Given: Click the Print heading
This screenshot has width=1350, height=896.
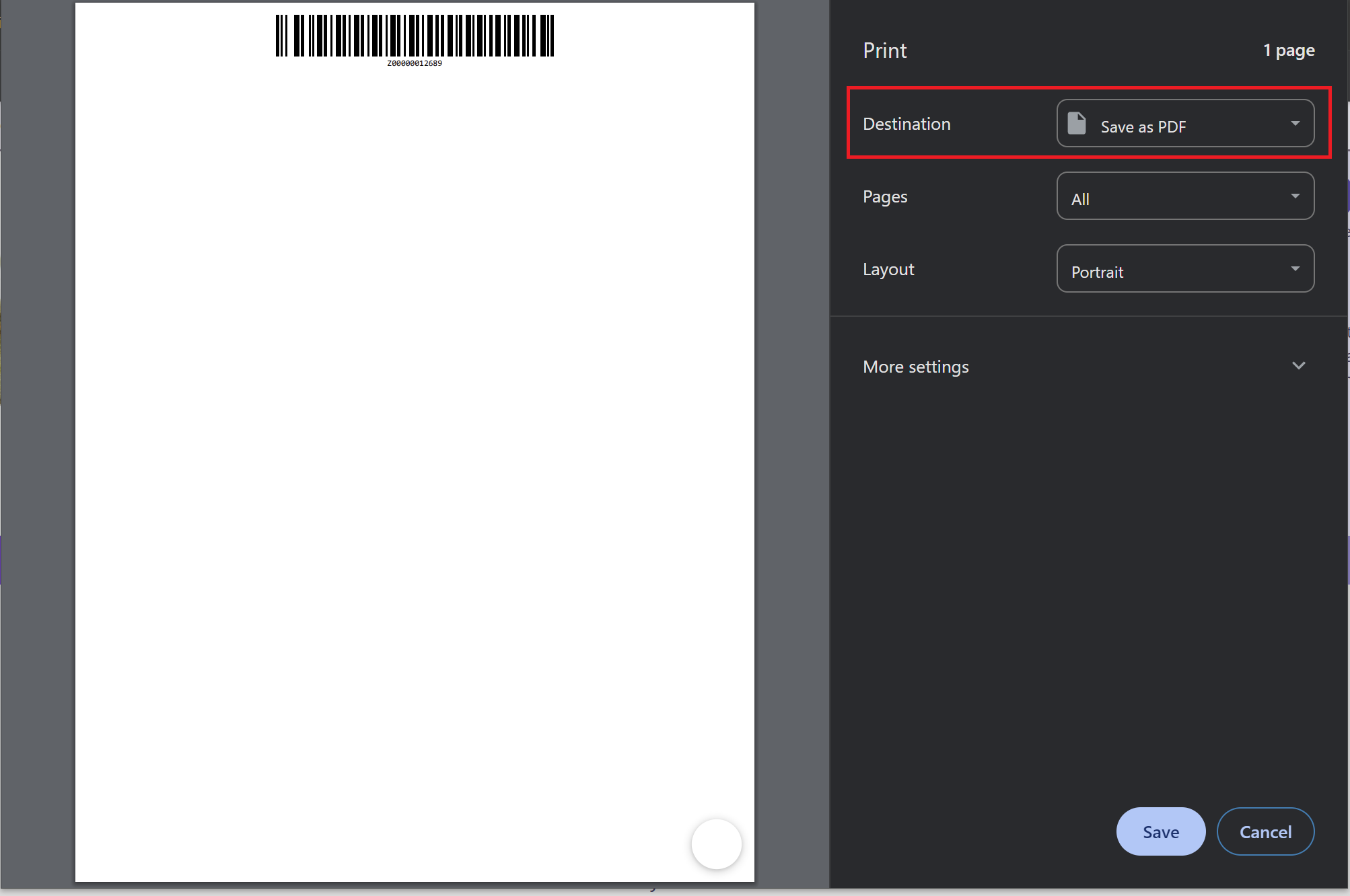Looking at the screenshot, I should click(x=884, y=50).
